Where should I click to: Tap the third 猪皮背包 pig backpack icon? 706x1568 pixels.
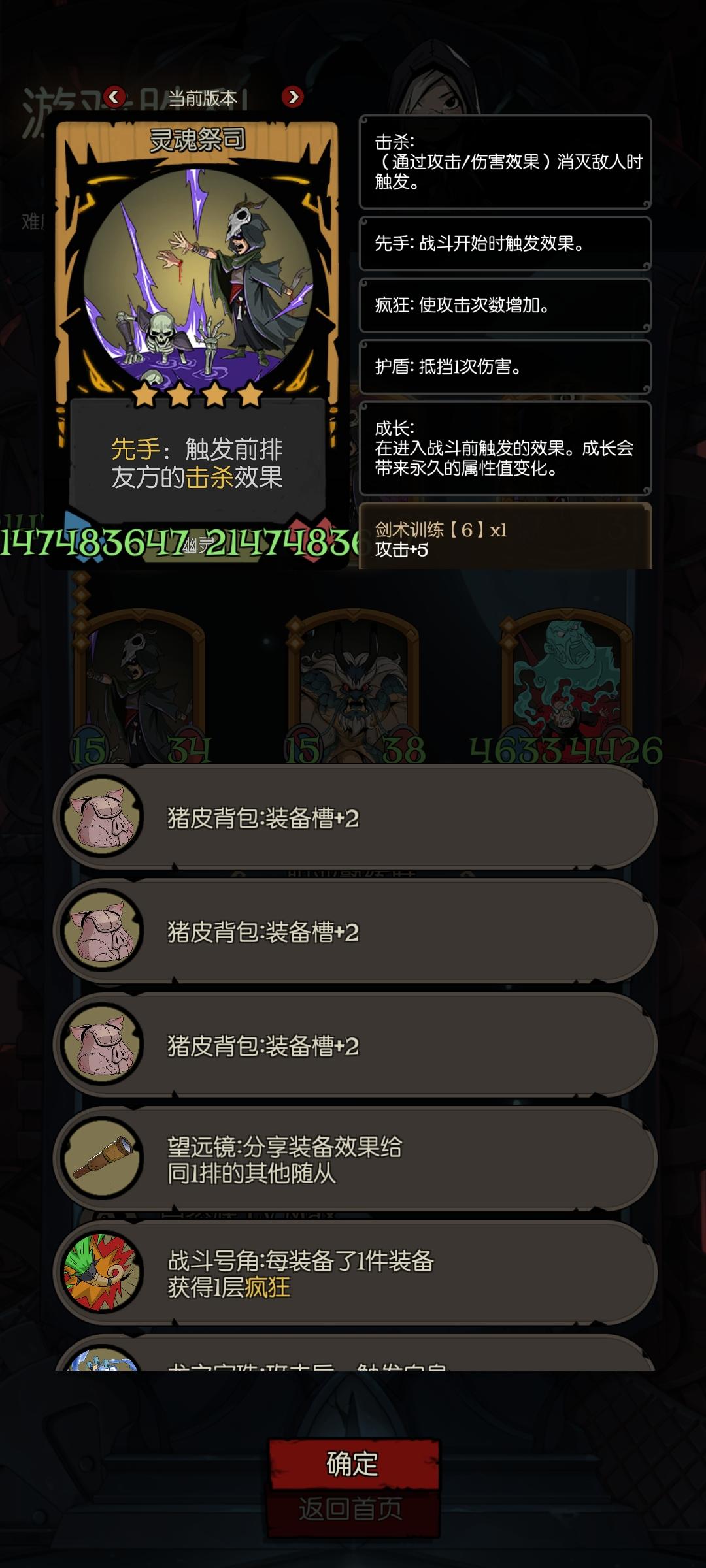click(102, 1044)
